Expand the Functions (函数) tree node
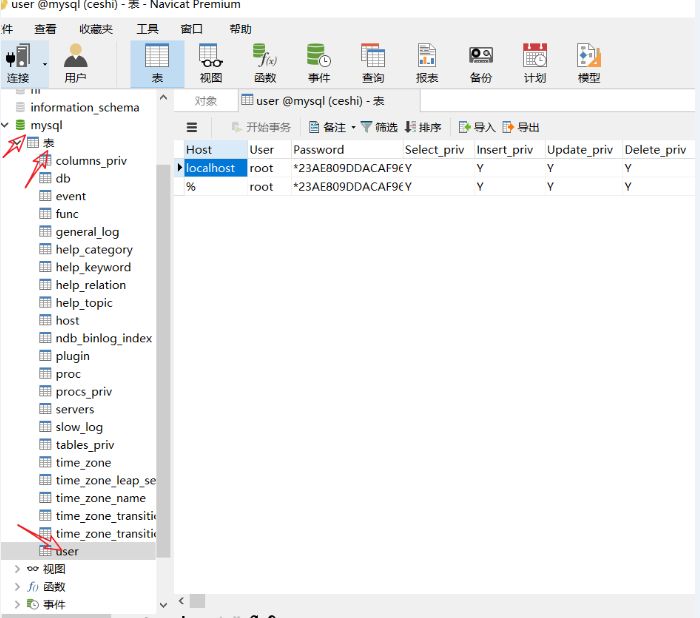700x618 pixels. tap(17, 587)
